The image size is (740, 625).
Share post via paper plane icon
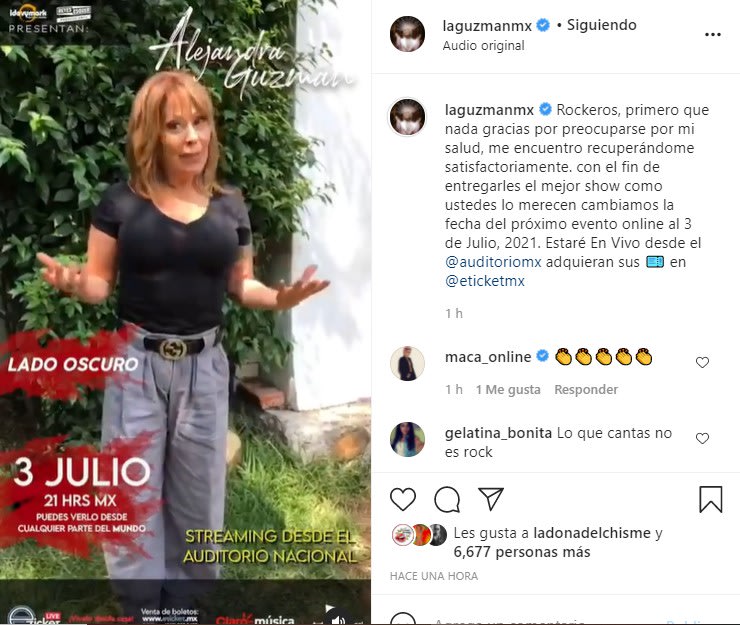click(x=491, y=498)
